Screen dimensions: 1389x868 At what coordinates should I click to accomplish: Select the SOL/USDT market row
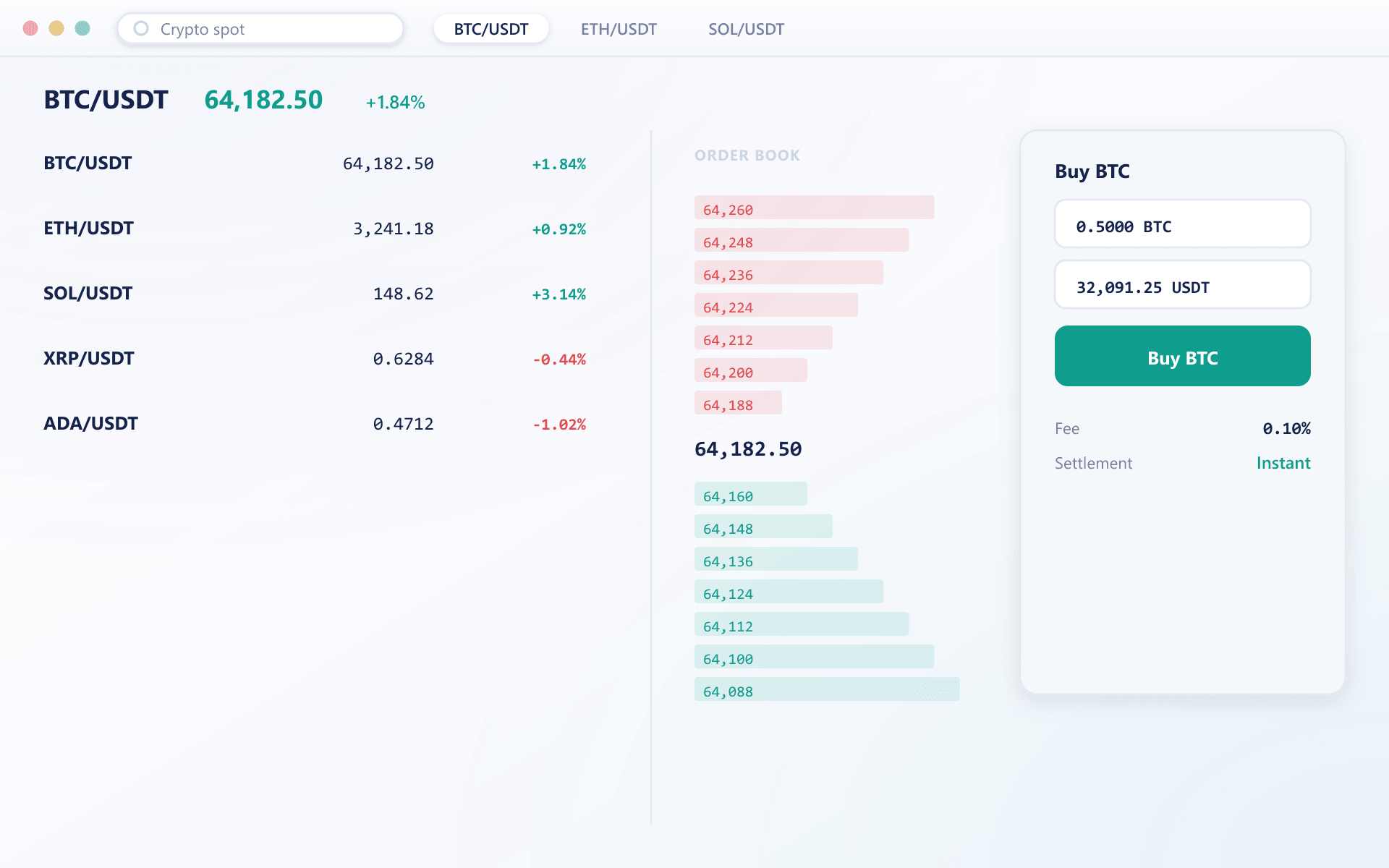(315, 294)
